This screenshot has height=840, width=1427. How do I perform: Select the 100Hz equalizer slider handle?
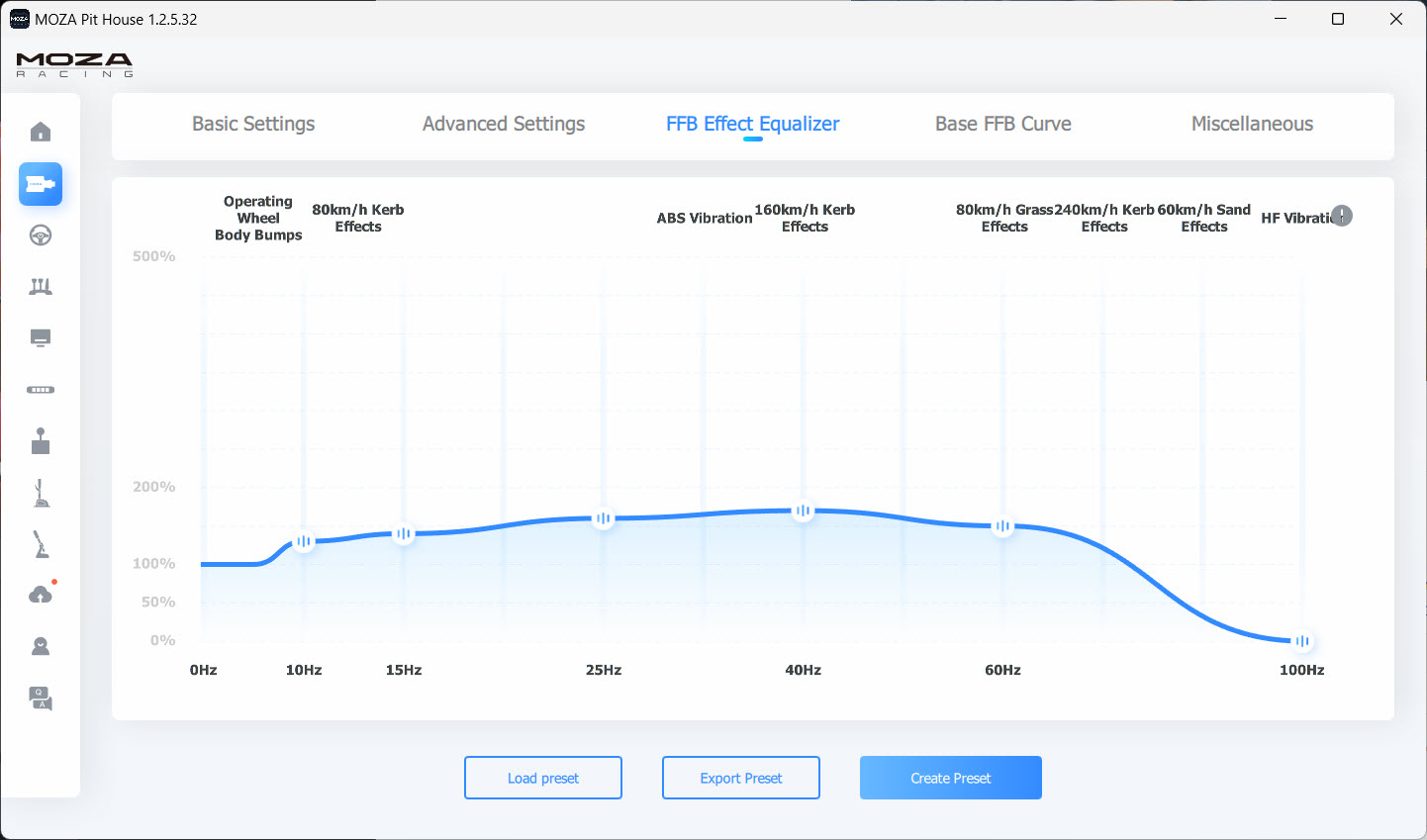click(x=1302, y=641)
